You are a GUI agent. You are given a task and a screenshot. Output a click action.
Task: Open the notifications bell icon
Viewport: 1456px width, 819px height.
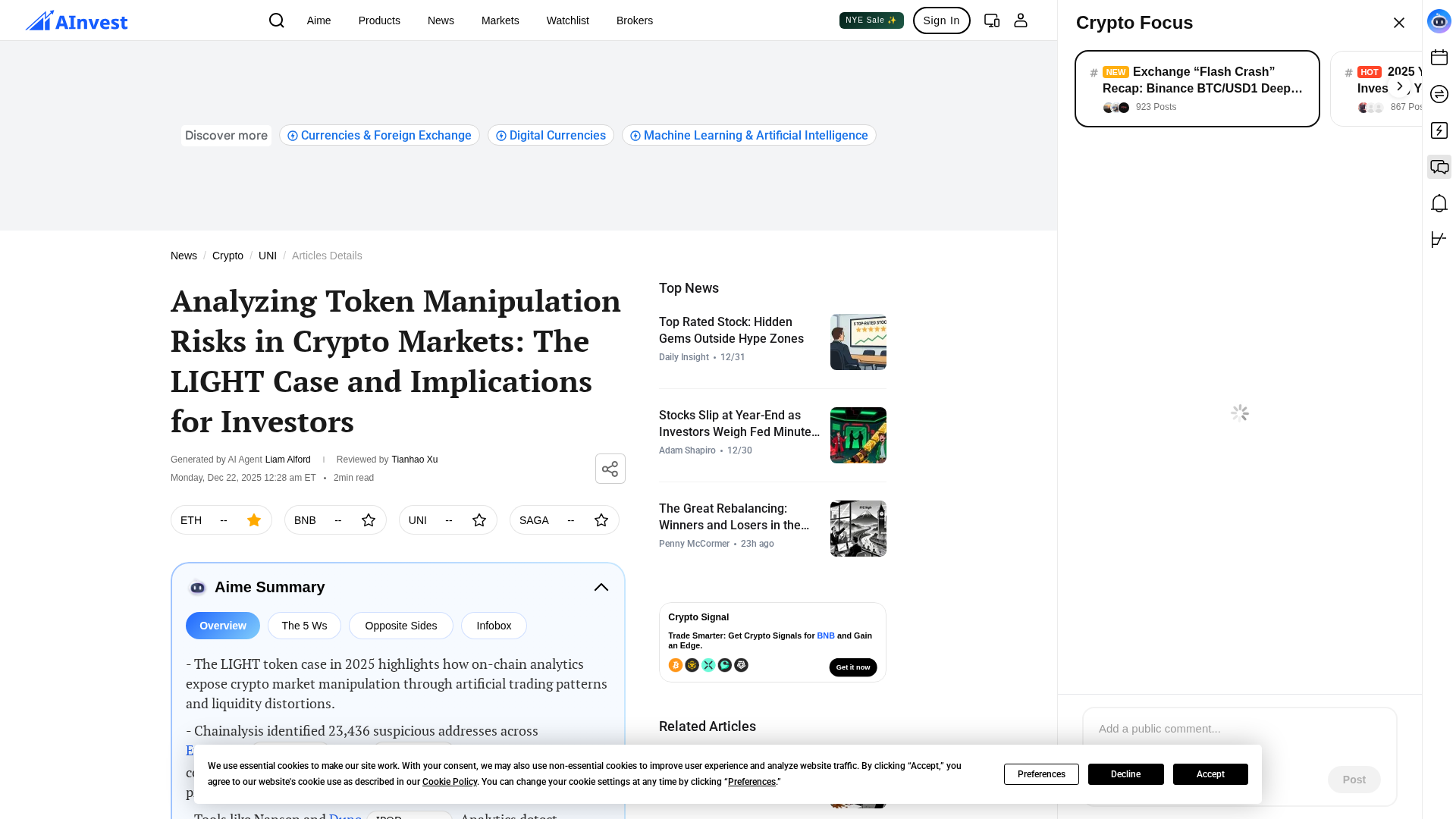pyautogui.click(x=1439, y=203)
